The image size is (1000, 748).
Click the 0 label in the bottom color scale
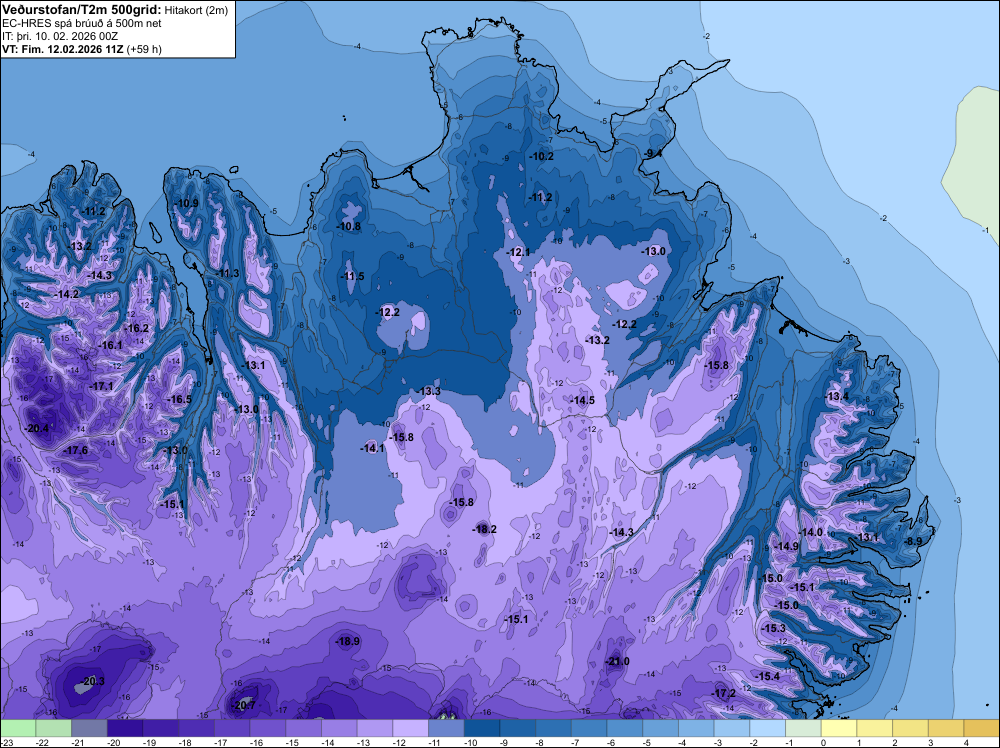point(823,743)
